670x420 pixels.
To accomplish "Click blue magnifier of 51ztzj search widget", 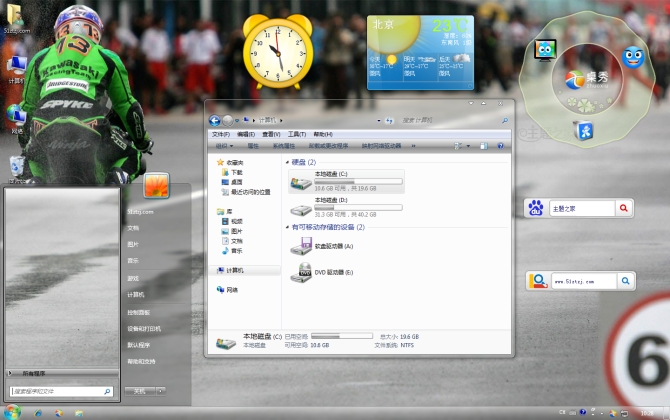I will (x=626, y=281).
